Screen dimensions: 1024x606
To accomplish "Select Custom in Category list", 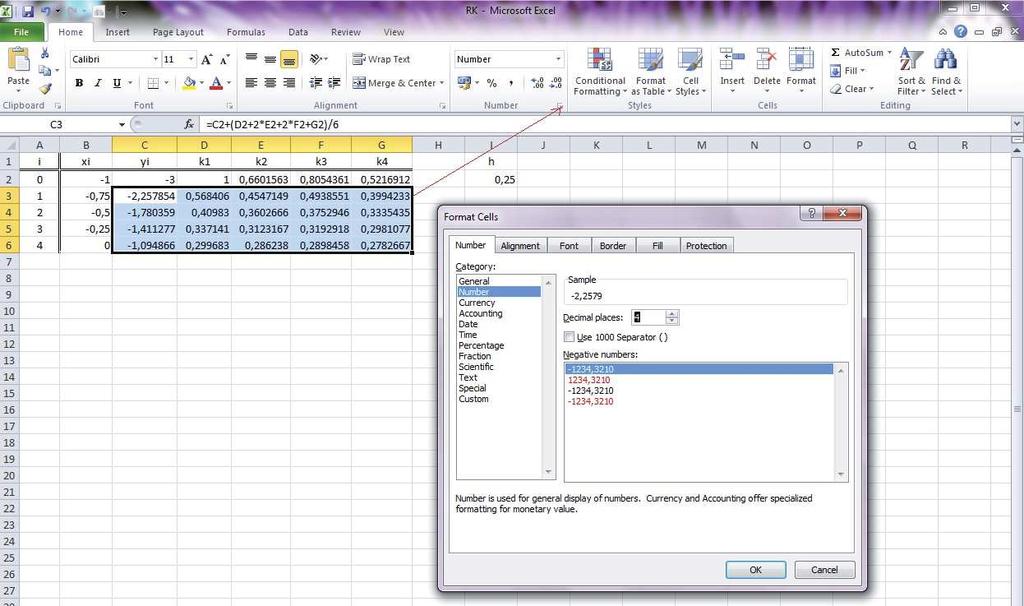I will 473,398.
